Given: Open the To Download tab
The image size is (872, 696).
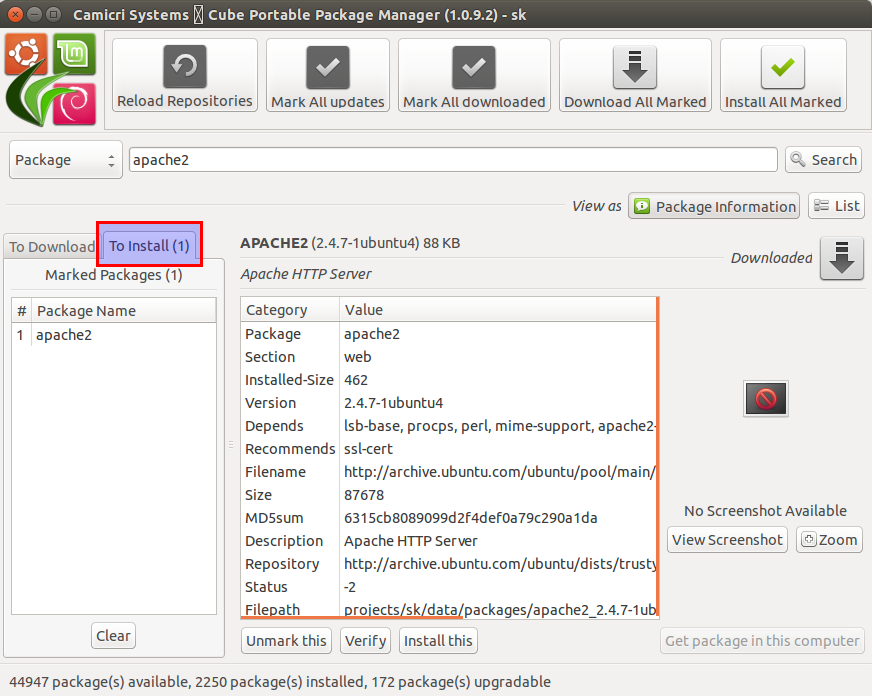Looking at the screenshot, I should (x=52, y=246).
